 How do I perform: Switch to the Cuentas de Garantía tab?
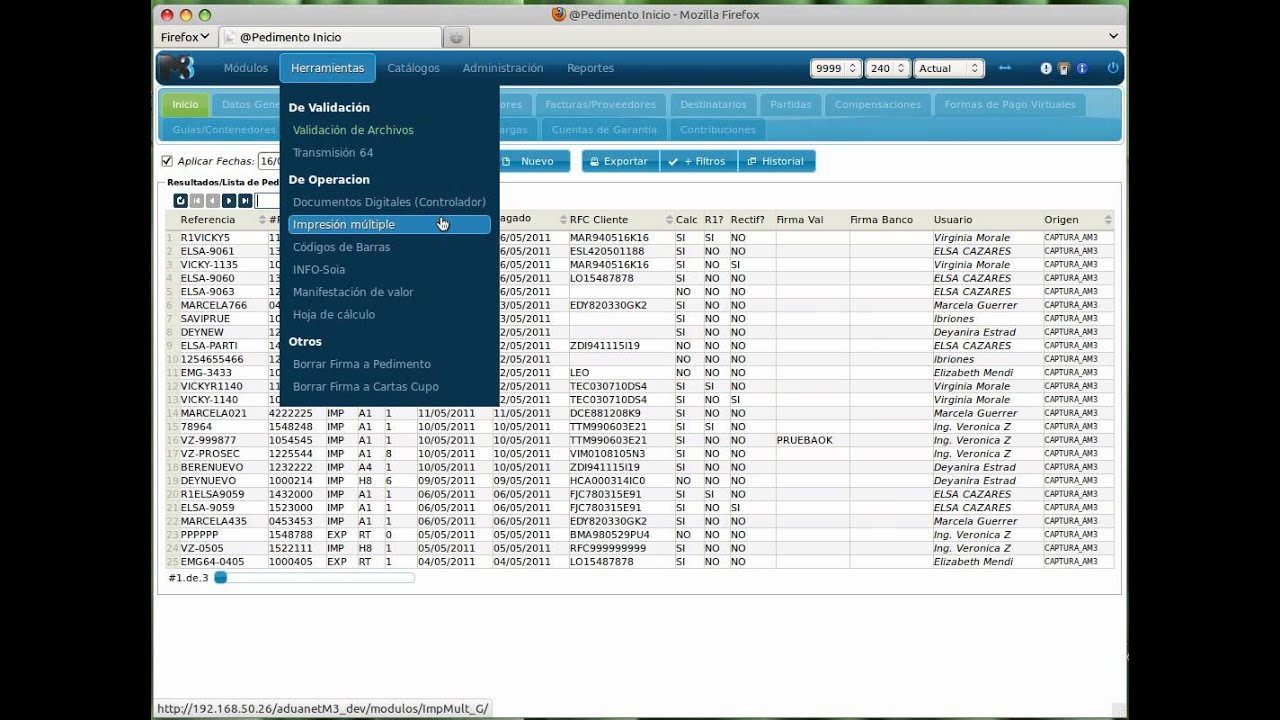coord(604,130)
